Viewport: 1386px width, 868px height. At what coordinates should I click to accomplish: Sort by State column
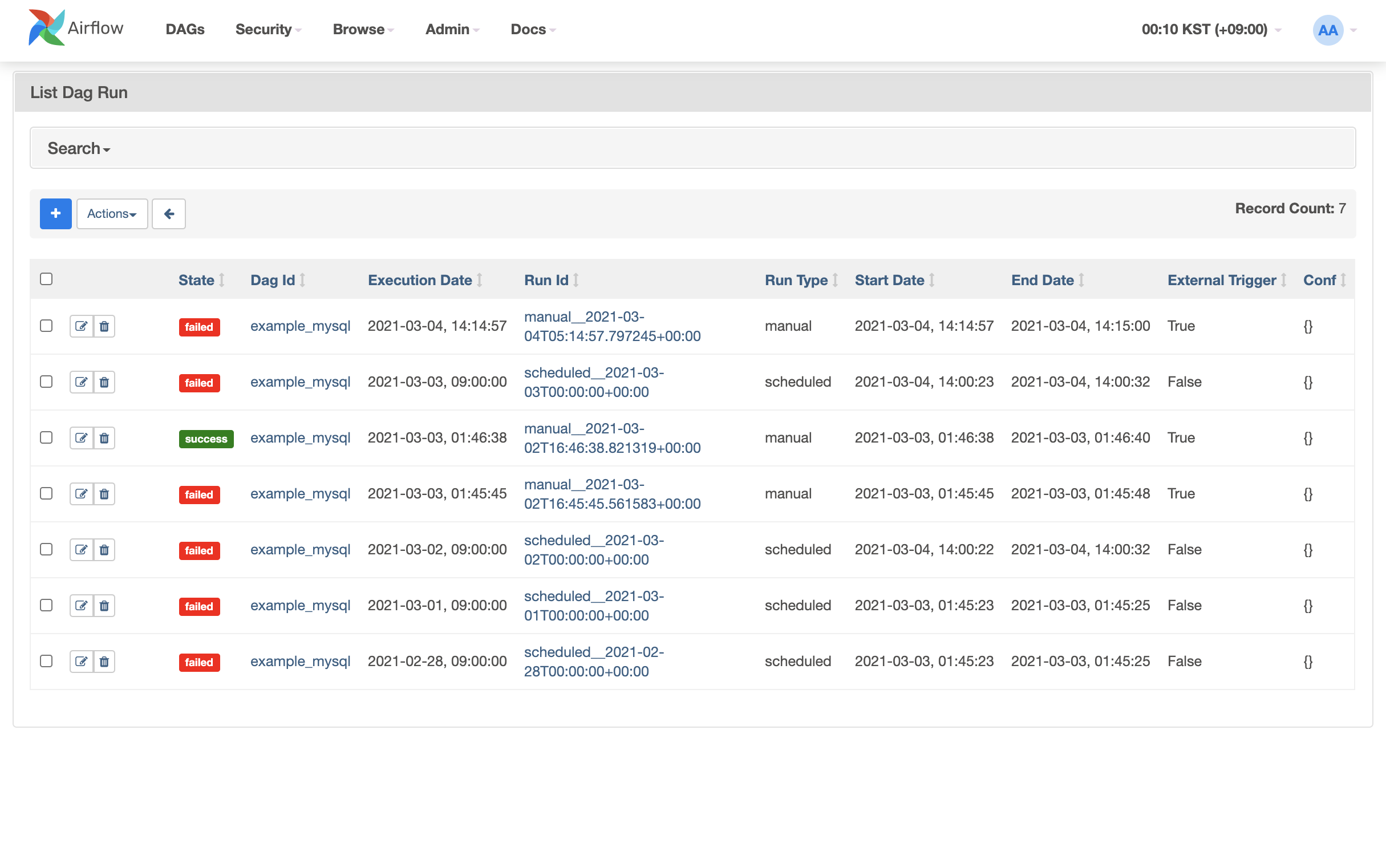201,280
